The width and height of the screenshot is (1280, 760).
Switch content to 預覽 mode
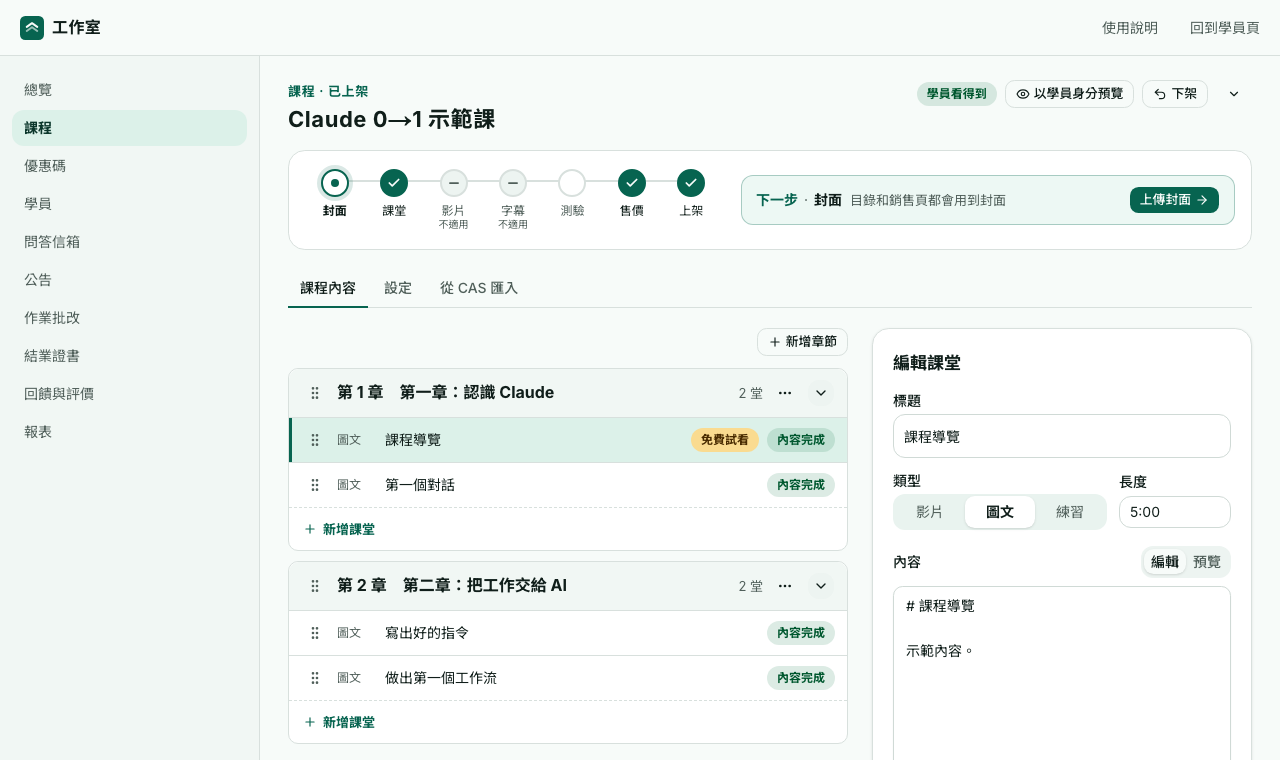click(1207, 562)
